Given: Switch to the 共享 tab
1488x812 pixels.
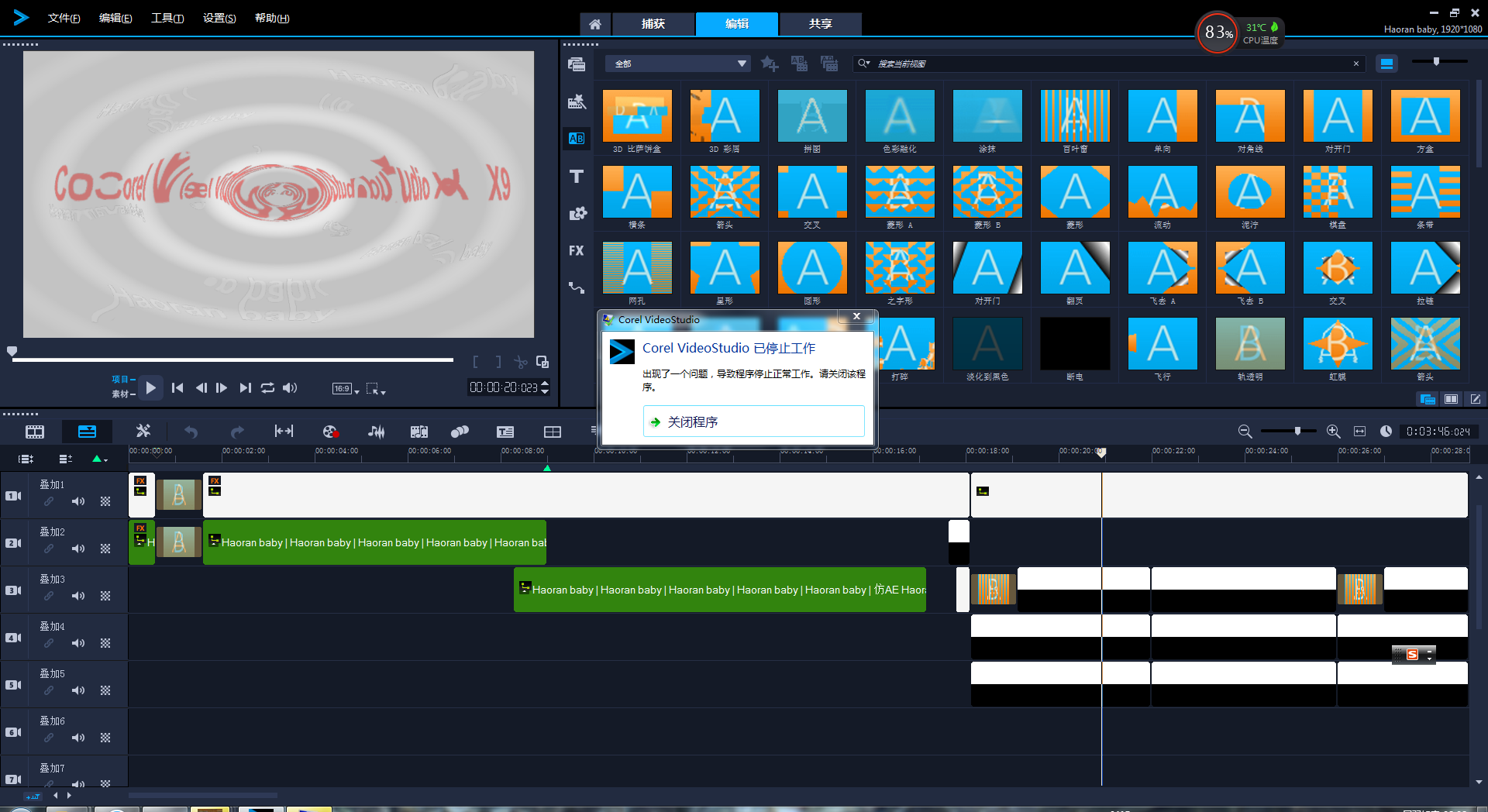Looking at the screenshot, I should pyautogui.click(x=821, y=24).
